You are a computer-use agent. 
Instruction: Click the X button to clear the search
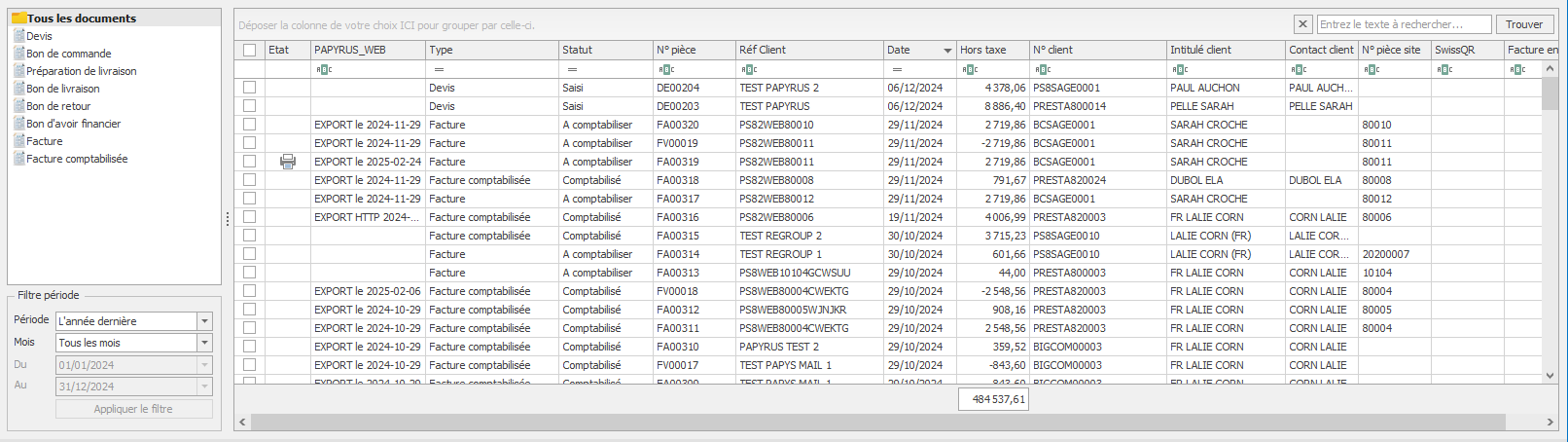[x=1303, y=24]
